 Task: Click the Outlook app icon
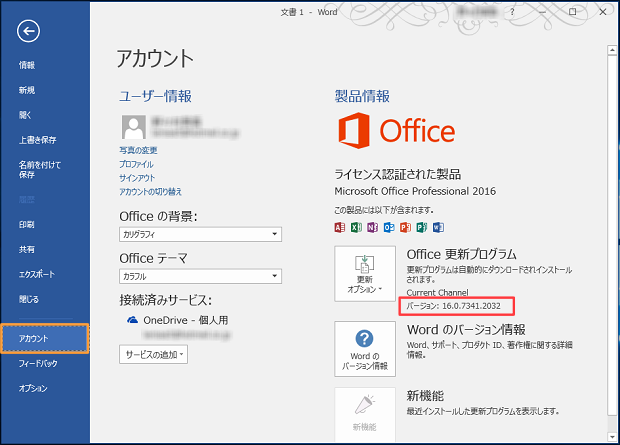389,227
